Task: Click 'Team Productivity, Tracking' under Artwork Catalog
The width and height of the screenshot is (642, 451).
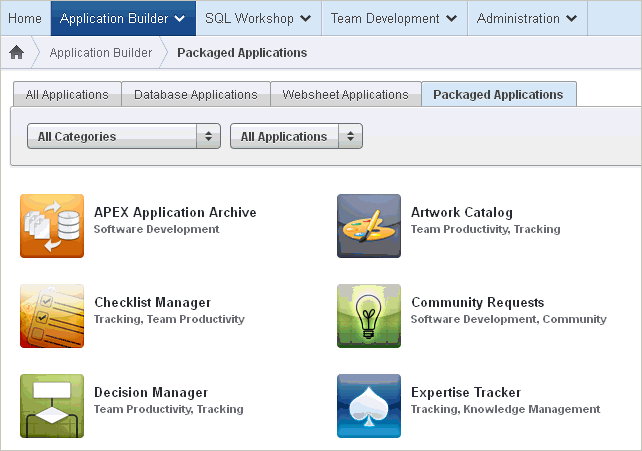Action: (486, 229)
